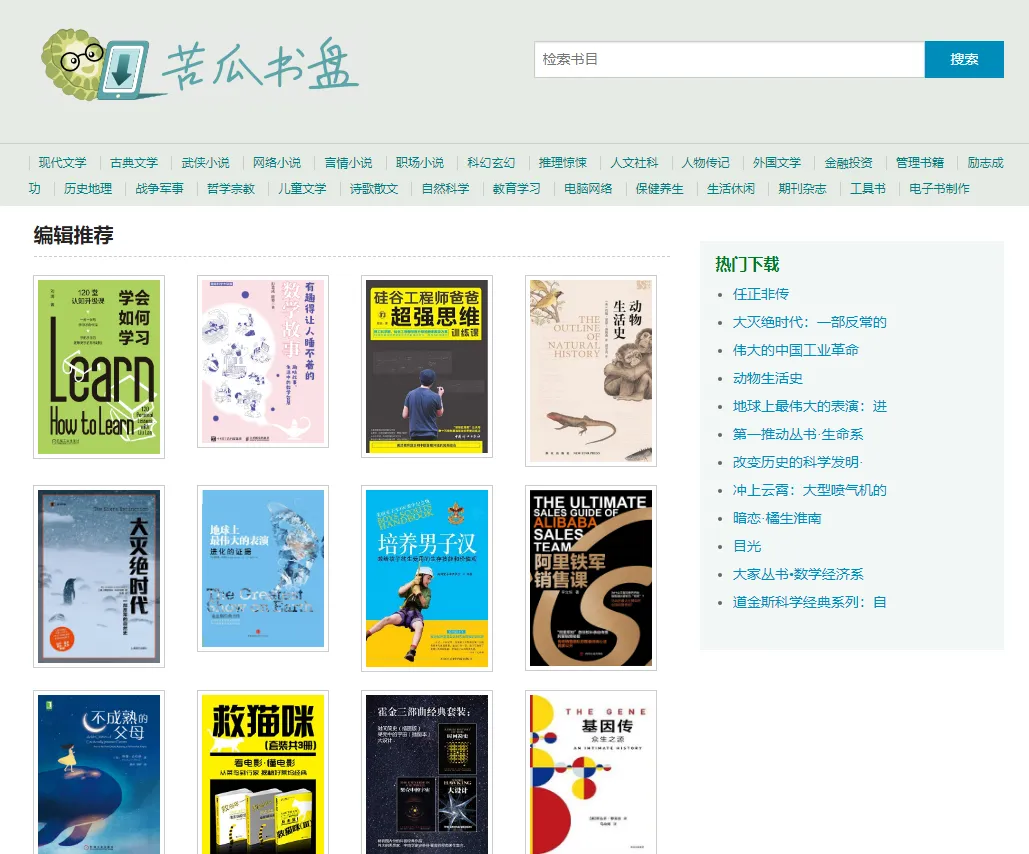
Task: Open the 冲上云霄：大型喷气机的 link
Action: click(810, 490)
